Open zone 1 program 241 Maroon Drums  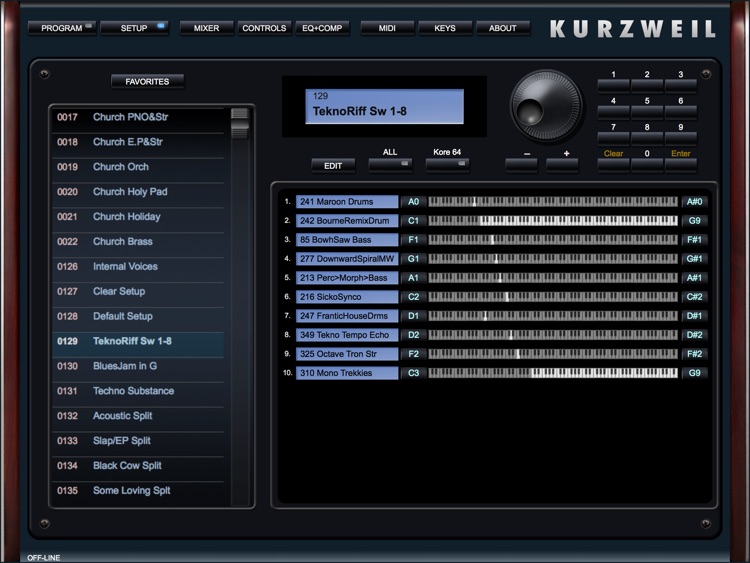(347, 202)
